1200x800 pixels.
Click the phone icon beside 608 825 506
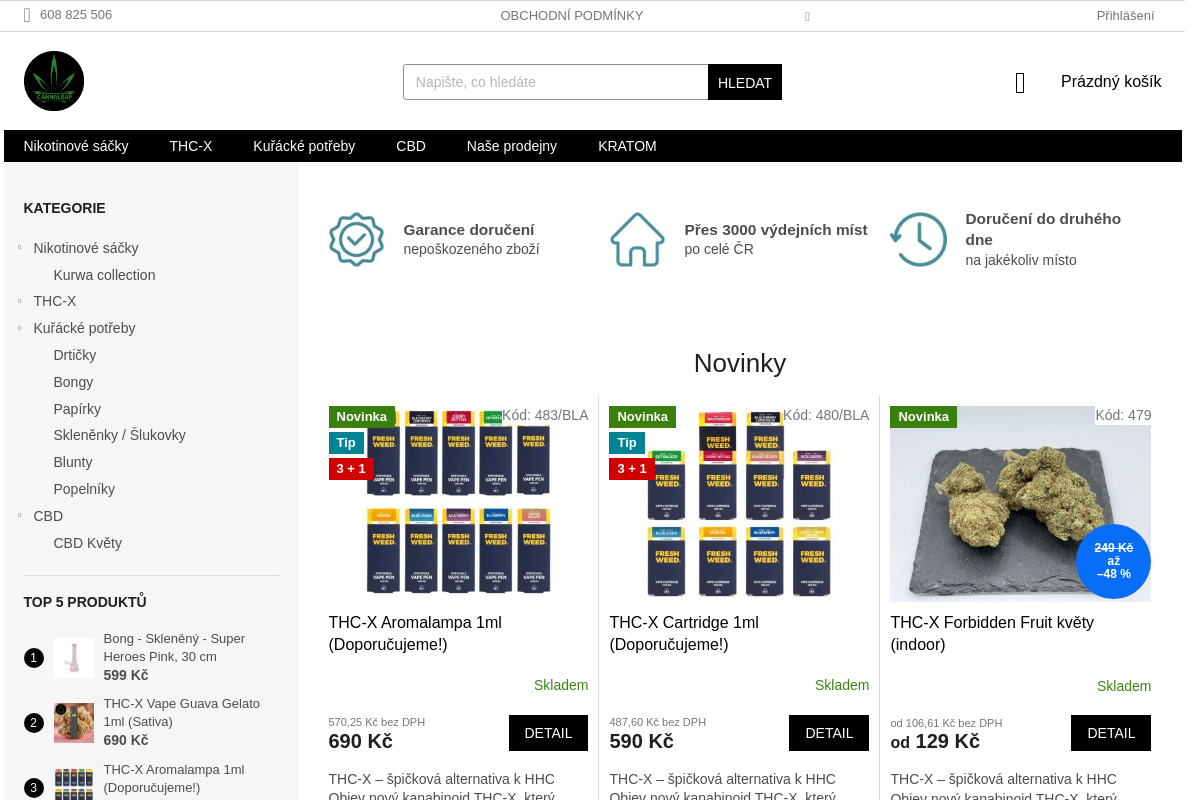27,15
